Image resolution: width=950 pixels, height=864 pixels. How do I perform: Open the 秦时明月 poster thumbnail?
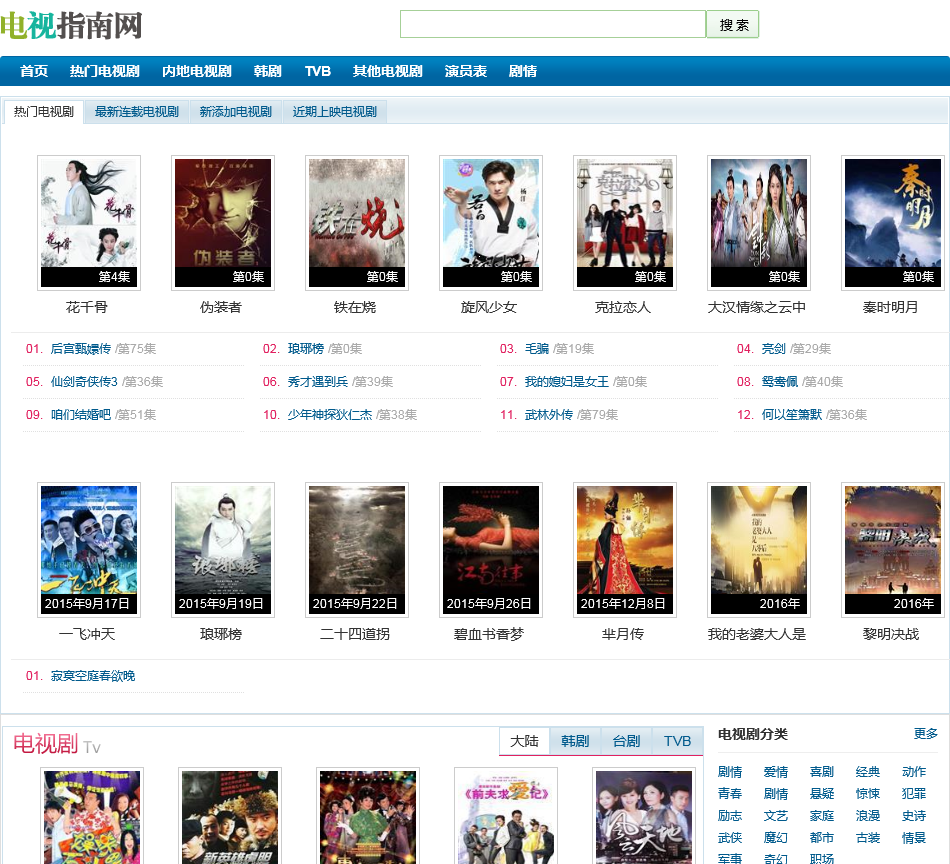coord(892,223)
